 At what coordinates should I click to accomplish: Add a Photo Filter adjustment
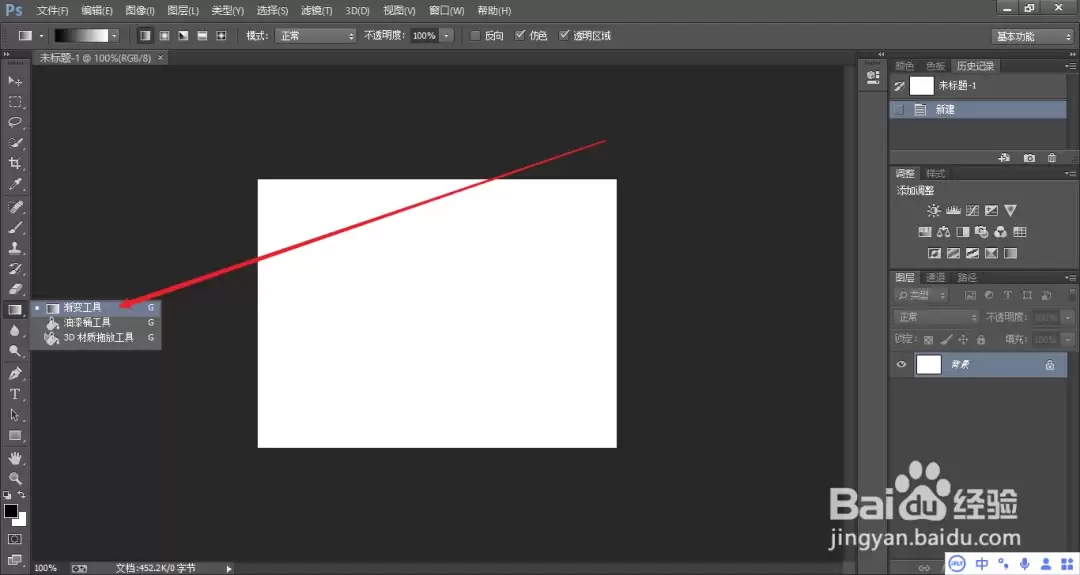tap(982, 232)
